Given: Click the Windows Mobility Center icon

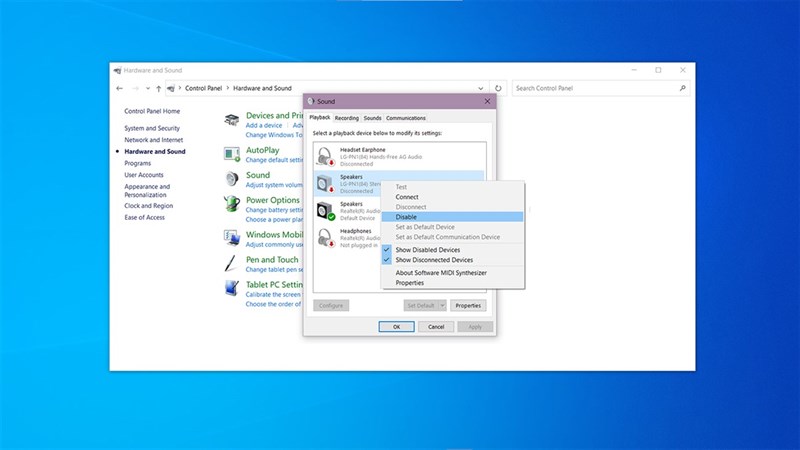Looking at the screenshot, I should pyautogui.click(x=232, y=238).
